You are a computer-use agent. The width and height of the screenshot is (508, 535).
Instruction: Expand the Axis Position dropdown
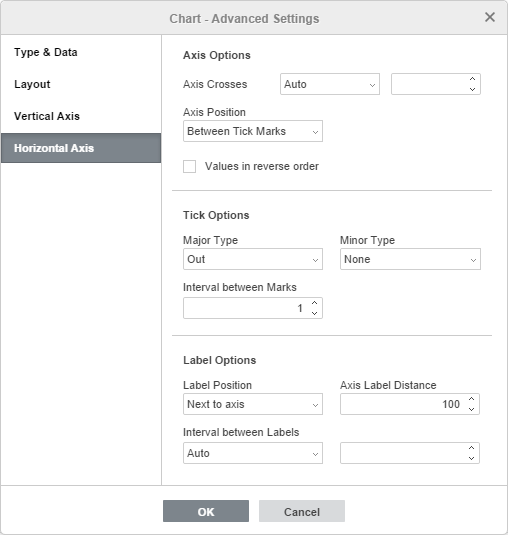[x=253, y=131]
